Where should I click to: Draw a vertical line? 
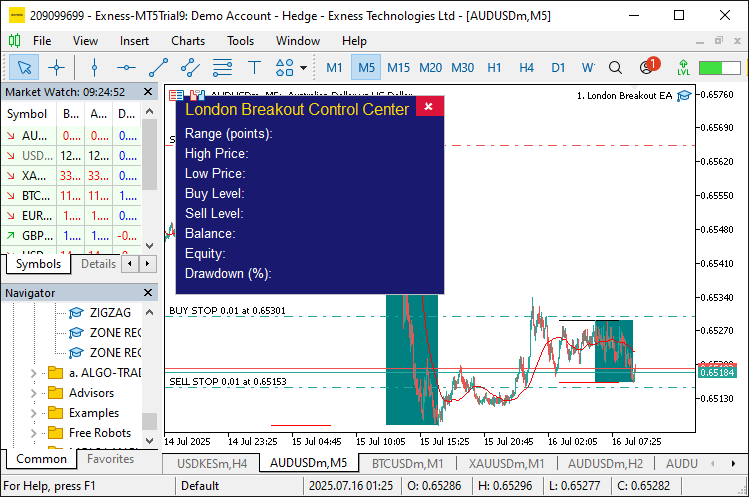point(94,67)
